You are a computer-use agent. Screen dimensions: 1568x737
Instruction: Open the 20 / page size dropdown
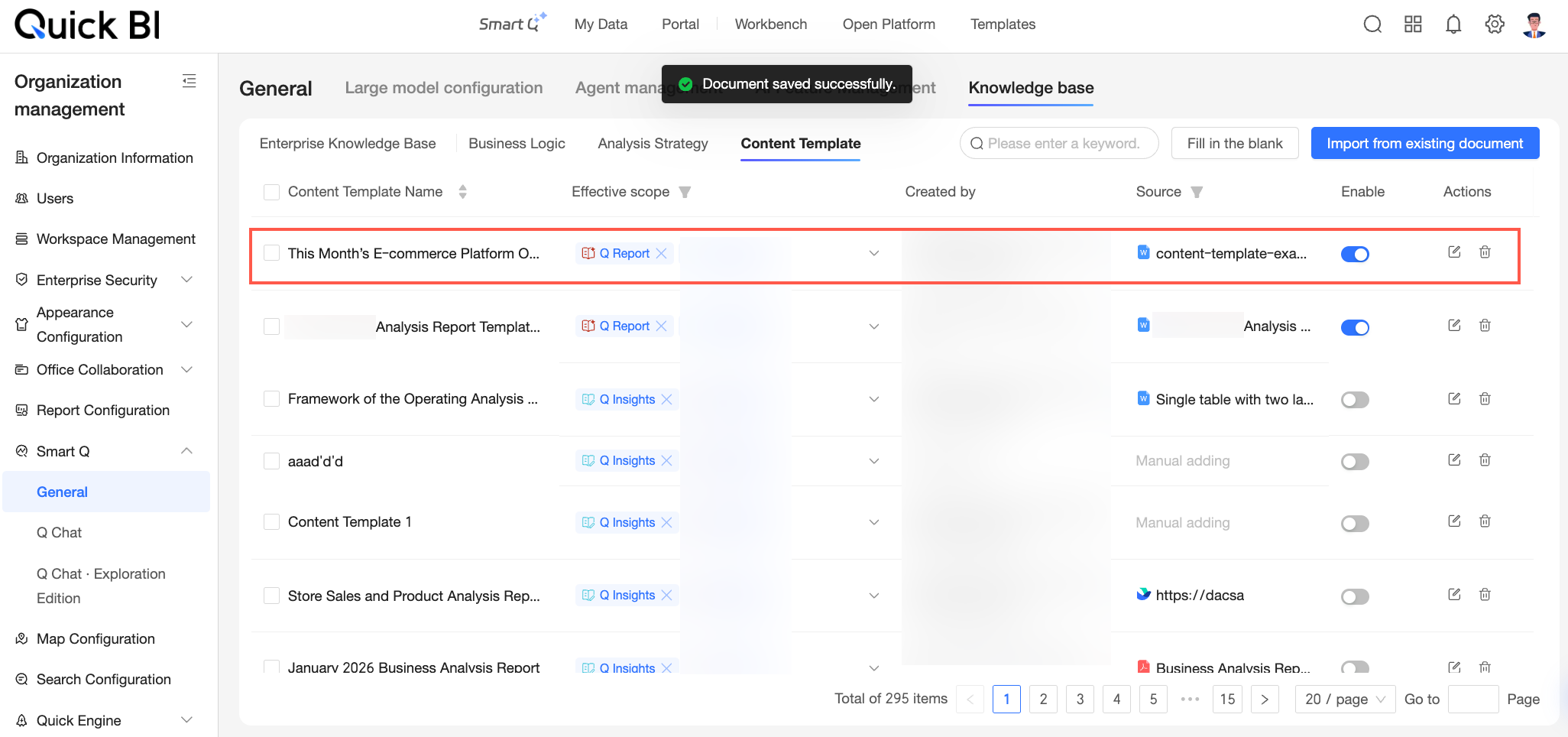pyautogui.click(x=1345, y=700)
